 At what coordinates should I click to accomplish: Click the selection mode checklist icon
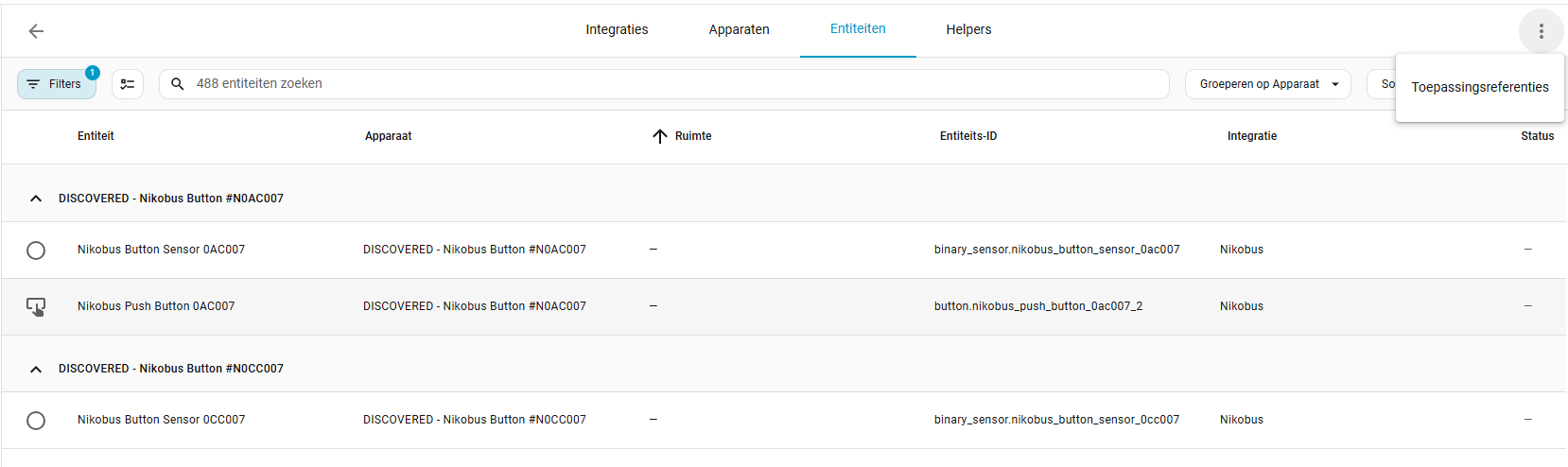tap(128, 84)
